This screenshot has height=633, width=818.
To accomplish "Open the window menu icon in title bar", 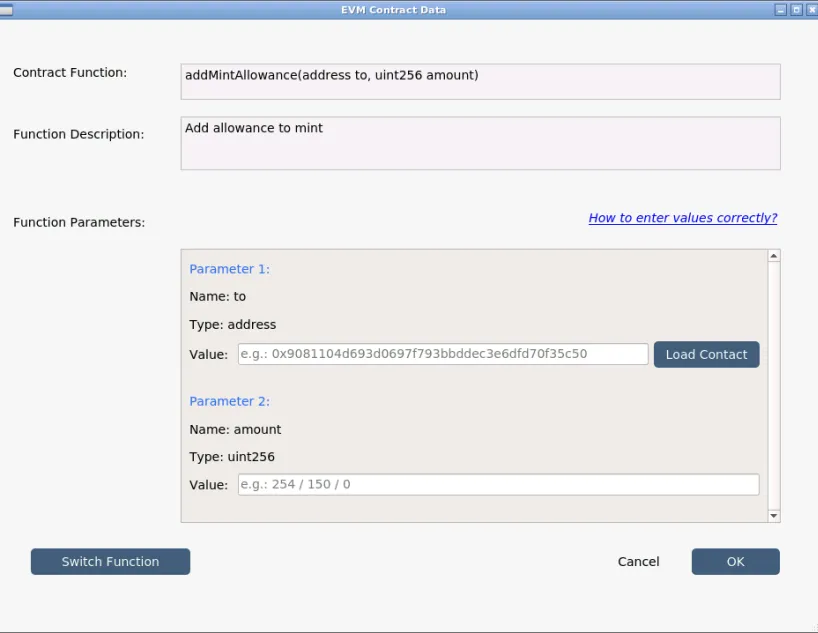I will [6, 9].
